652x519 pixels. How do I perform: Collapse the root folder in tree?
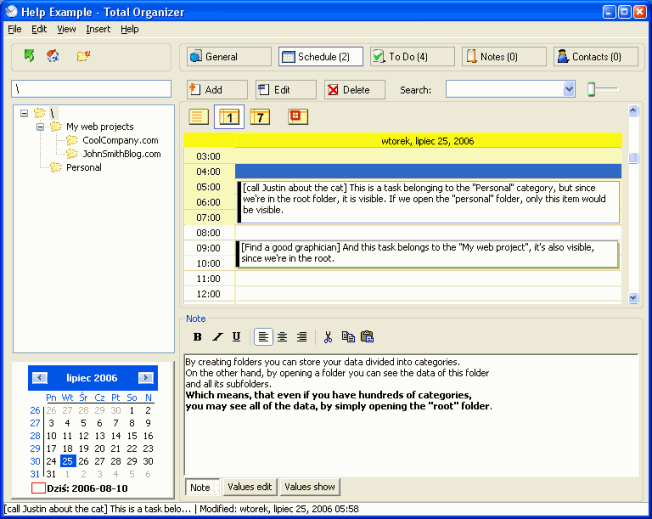click(24, 113)
